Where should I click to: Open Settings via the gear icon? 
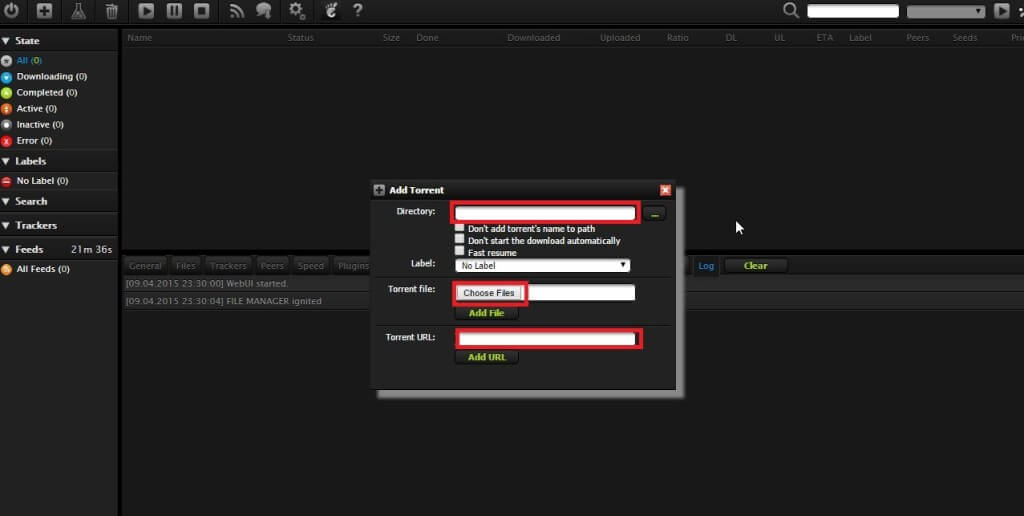[296, 11]
